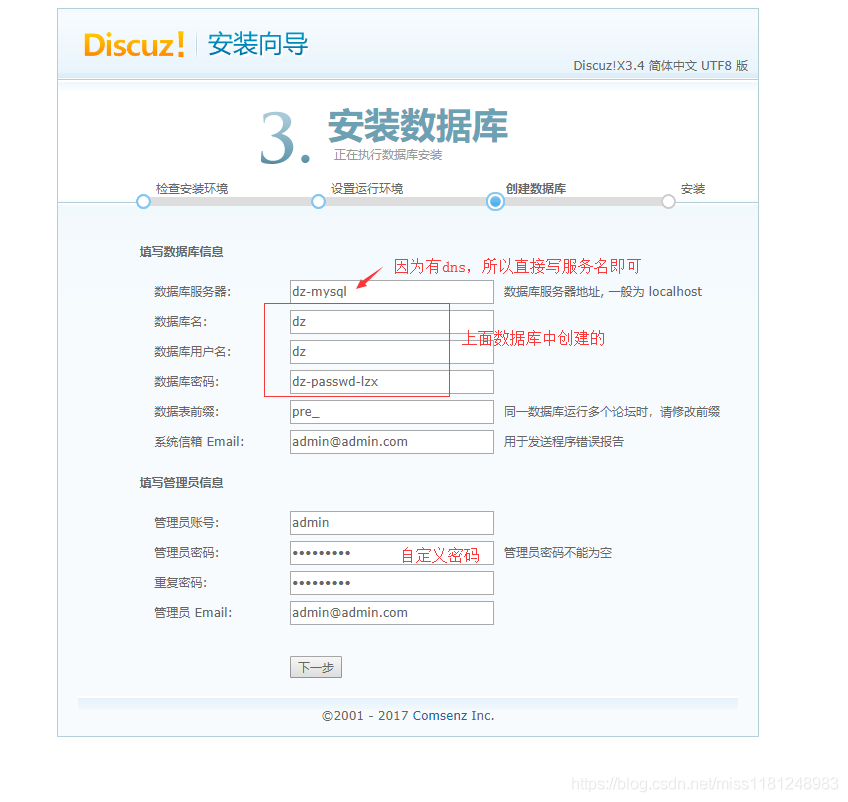Click the 安装向导 header title

258,44
